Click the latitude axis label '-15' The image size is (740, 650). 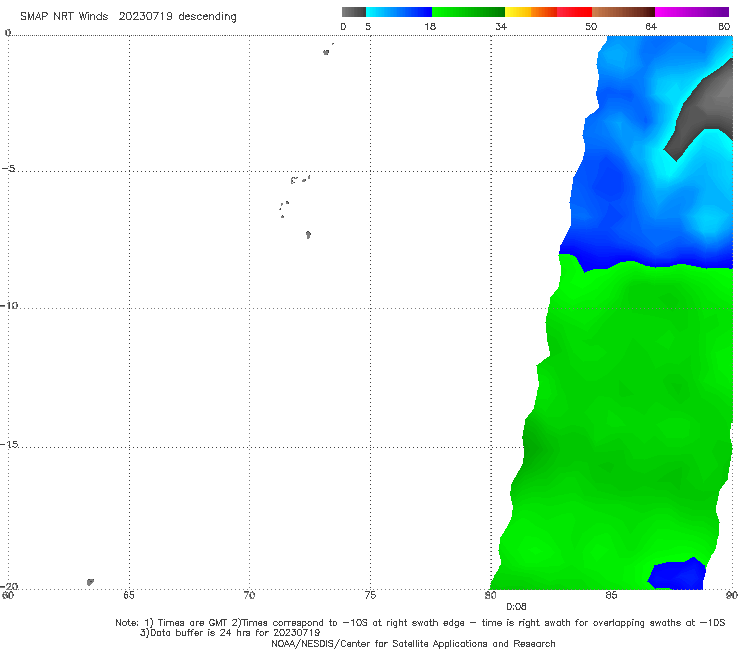click(9, 445)
